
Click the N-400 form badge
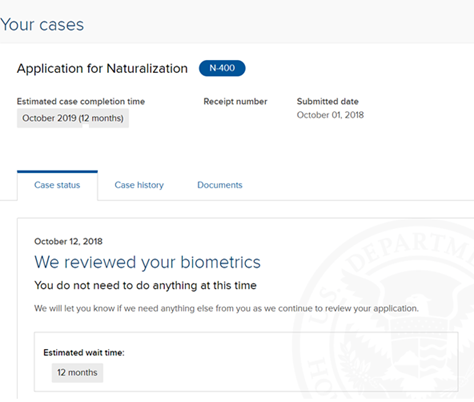[x=222, y=68]
